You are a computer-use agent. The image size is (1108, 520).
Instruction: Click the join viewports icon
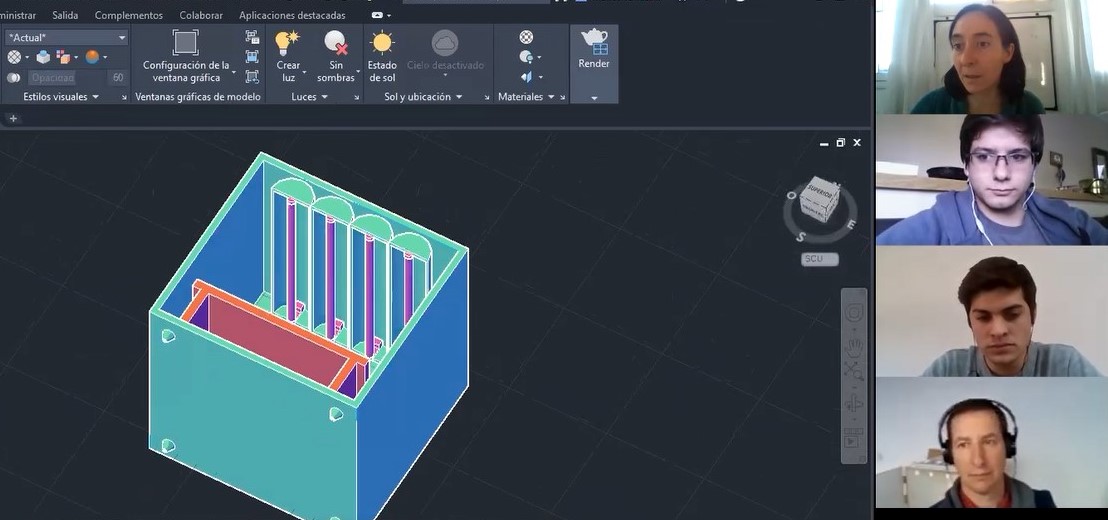pos(252,57)
